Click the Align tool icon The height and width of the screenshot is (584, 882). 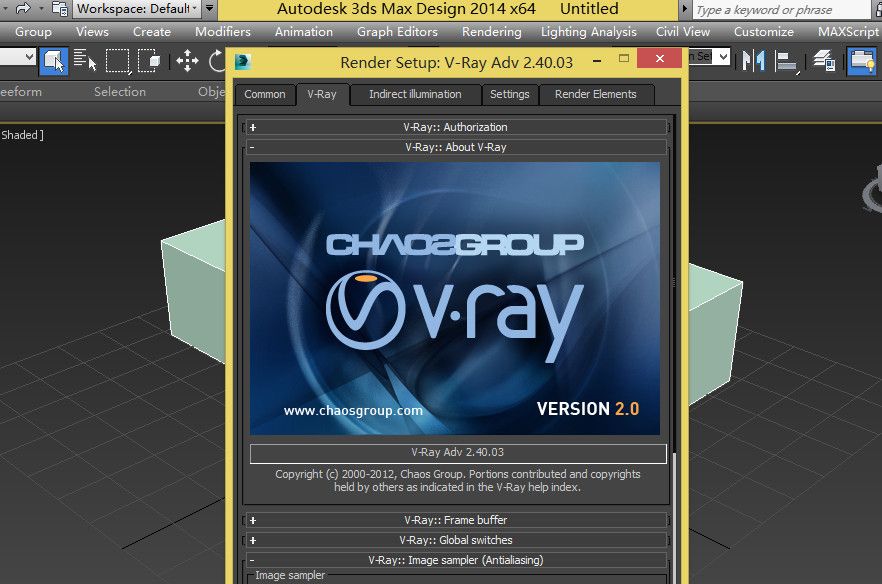coord(787,61)
